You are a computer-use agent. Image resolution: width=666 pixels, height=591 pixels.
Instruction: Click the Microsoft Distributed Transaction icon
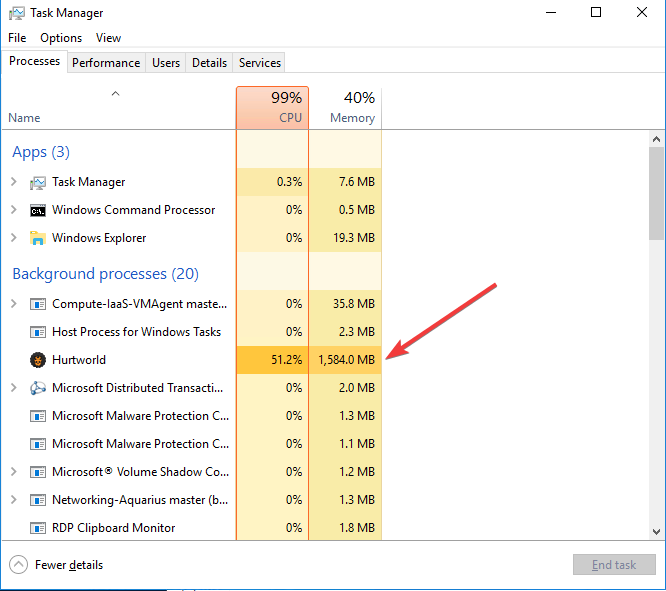(37, 388)
